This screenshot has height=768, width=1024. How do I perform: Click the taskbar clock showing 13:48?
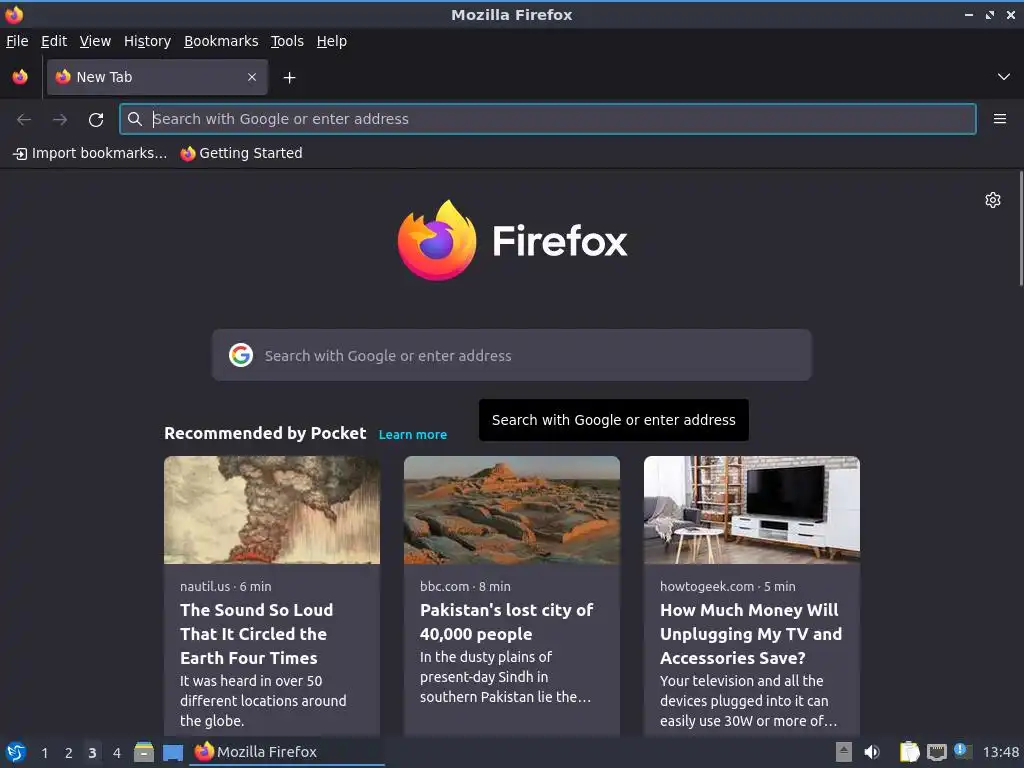tap(1000, 752)
